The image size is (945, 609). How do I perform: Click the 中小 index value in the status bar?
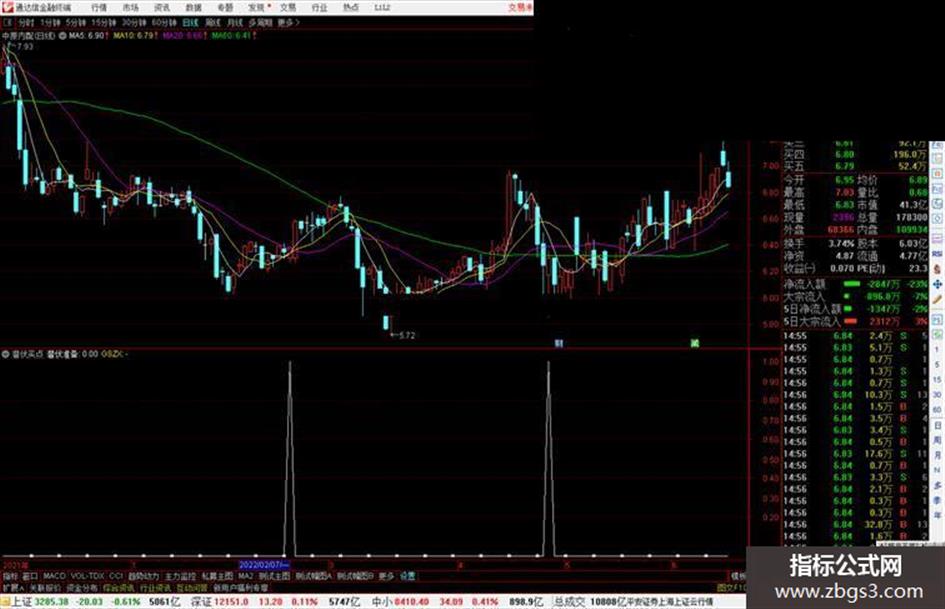coord(412,602)
